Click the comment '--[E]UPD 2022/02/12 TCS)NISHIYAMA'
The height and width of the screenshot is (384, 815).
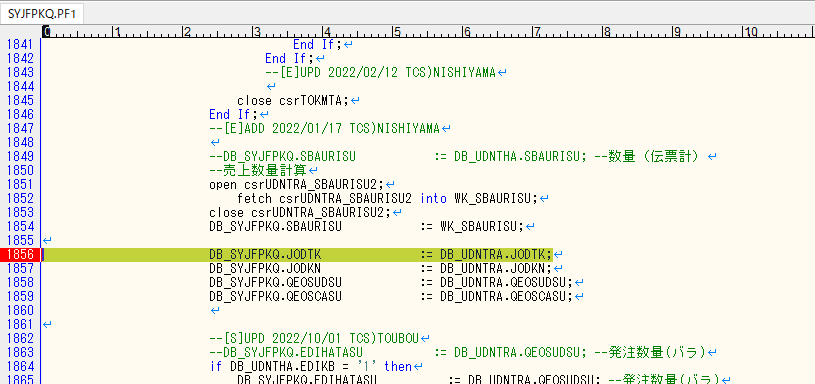pos(380,73)
